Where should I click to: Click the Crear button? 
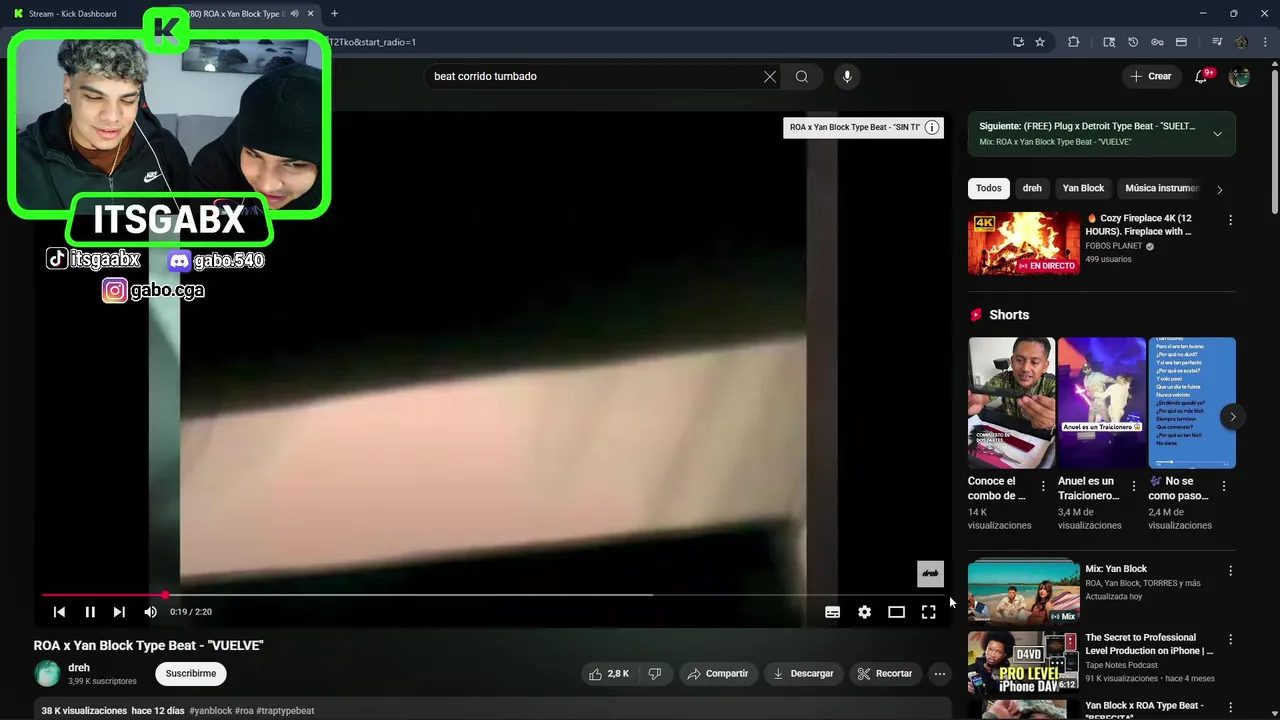click(x=1150, y=77)
